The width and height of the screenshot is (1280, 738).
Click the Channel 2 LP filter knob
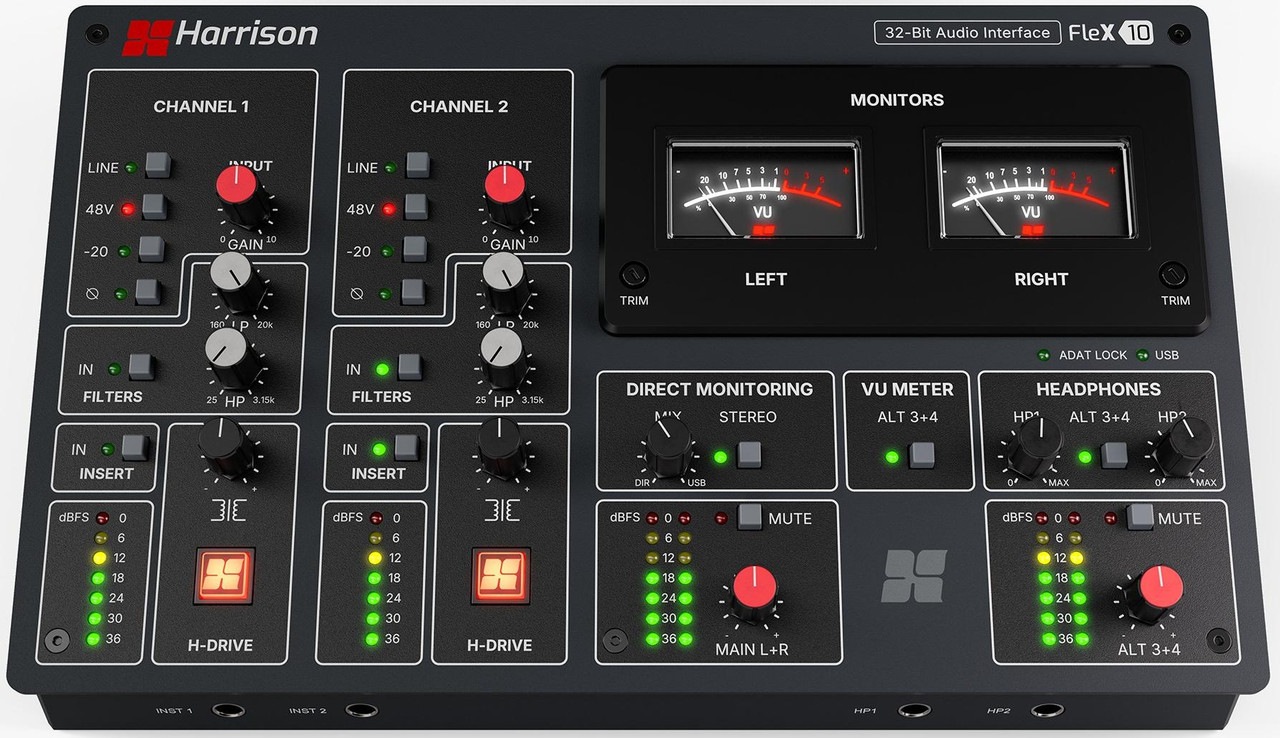tap(504, 282)
